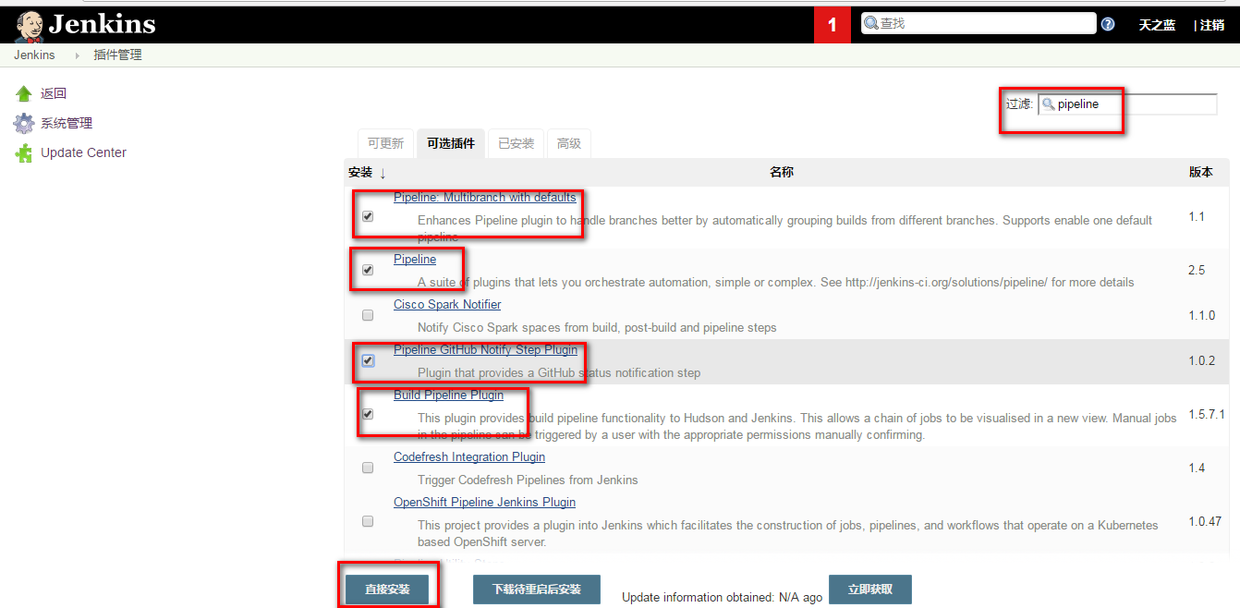Focus the 查找 search box in header
Viewport: 1240px width, 608px height.
coord(979,24)
